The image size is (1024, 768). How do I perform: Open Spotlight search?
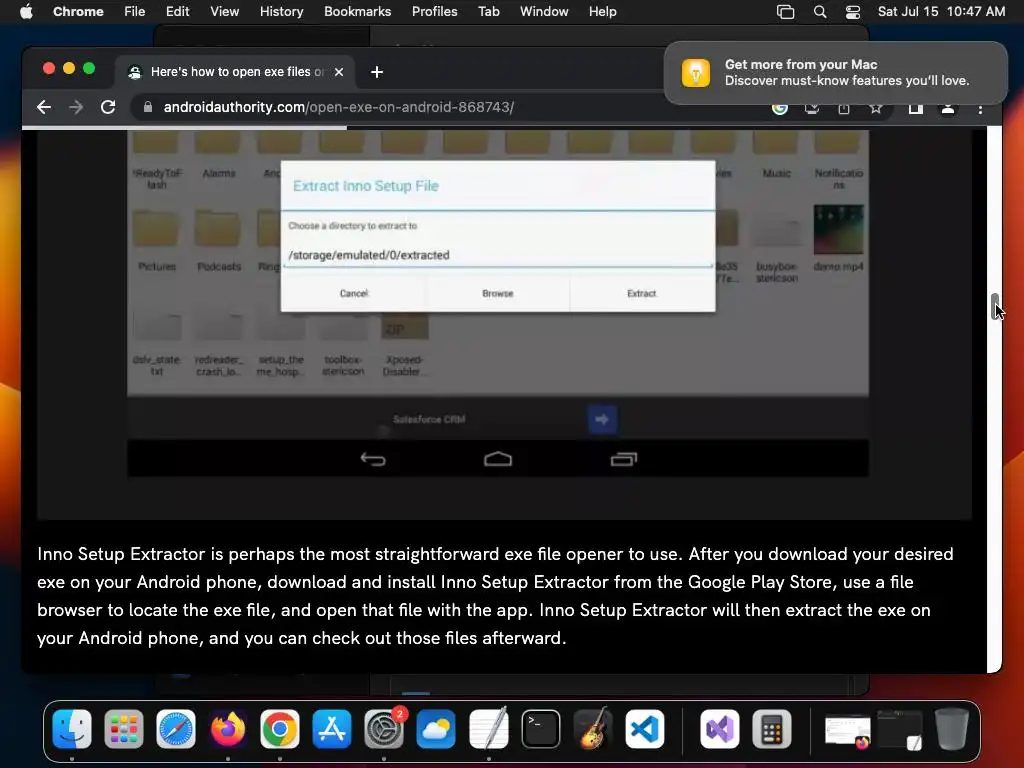tap(820, 12)
